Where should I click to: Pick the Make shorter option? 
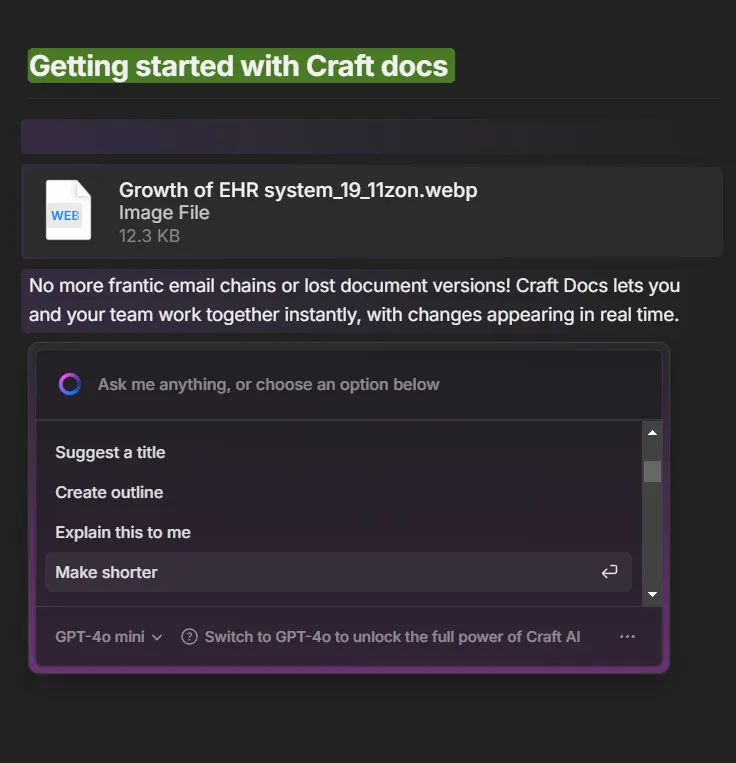click(x=107, y=573)
